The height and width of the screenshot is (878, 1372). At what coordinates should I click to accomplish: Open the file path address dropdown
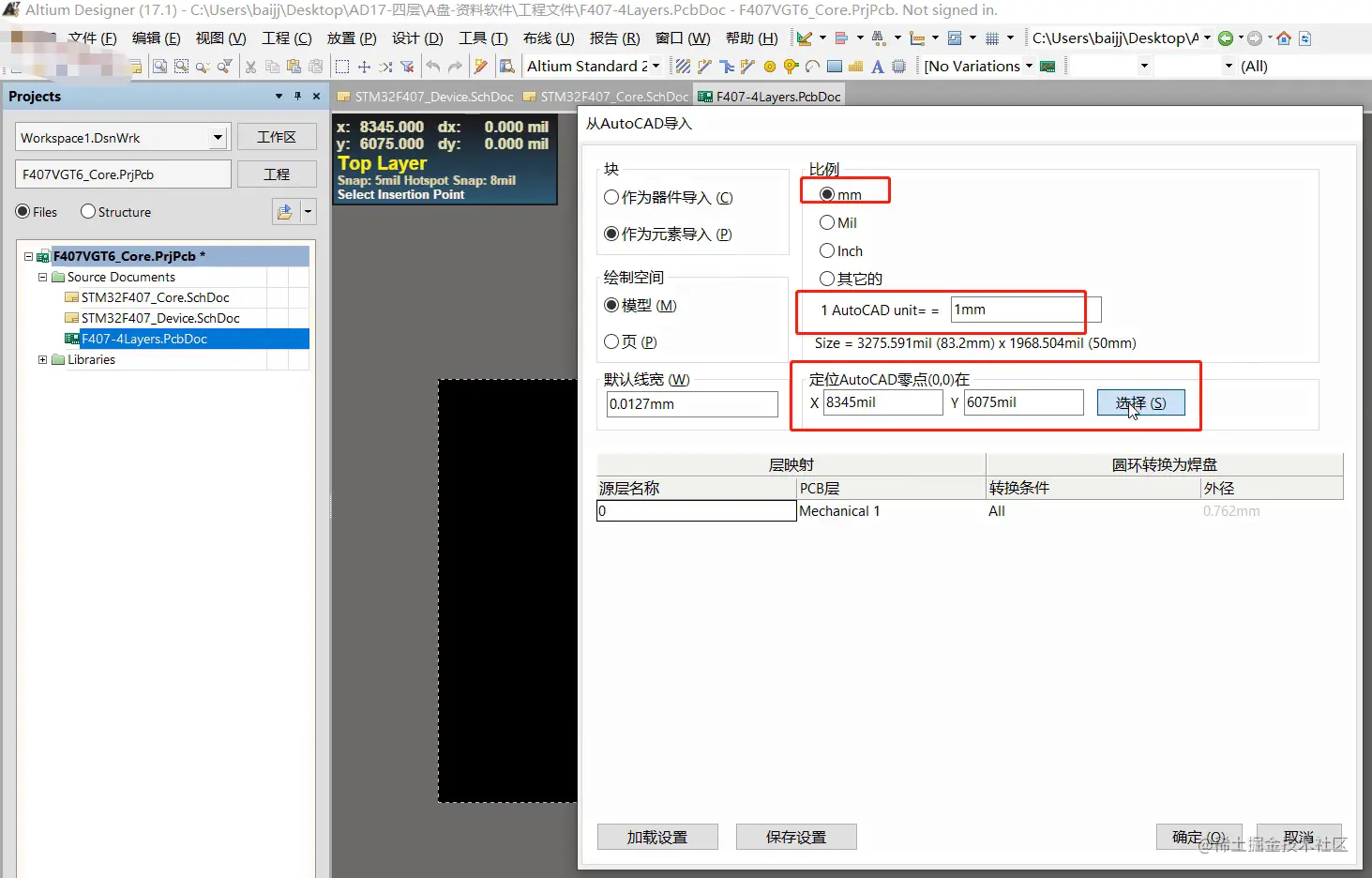1205,38
